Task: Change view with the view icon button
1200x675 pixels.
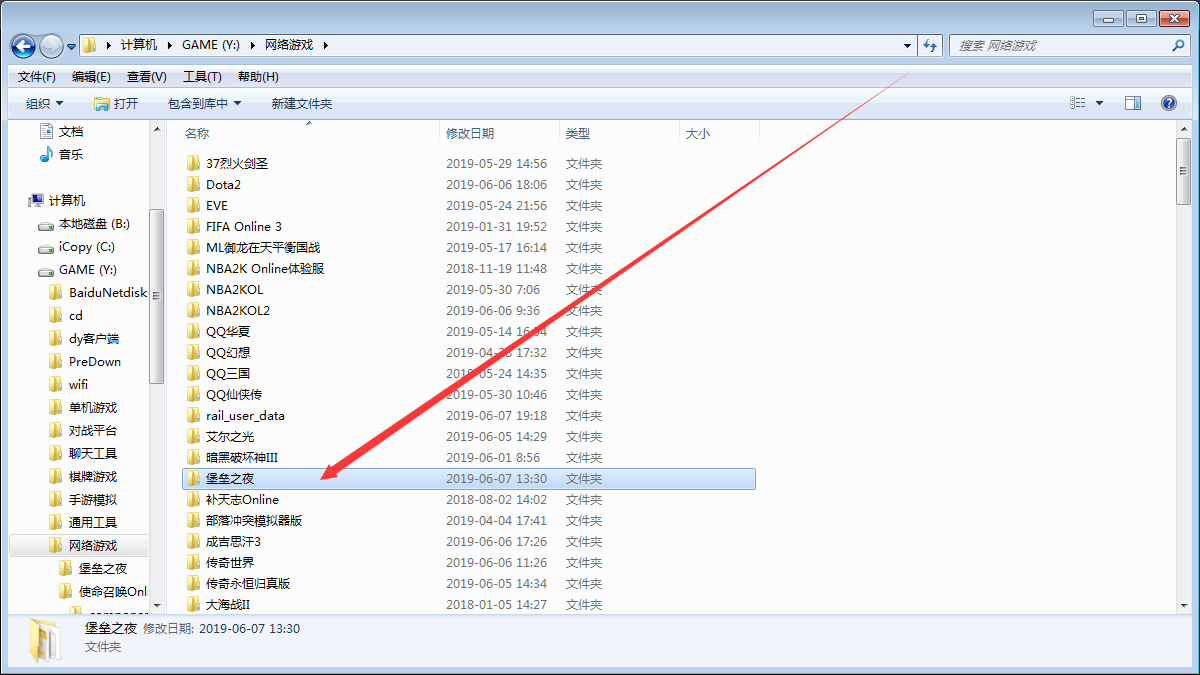Action: click(x=1078, y=103)
